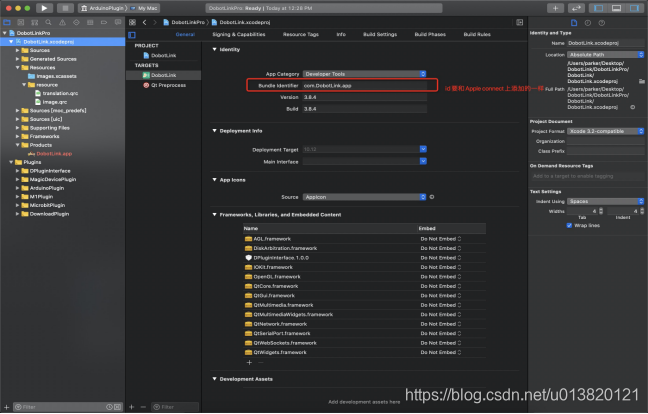Collapse the Deployment Info section
The width and height of the screenshot is (648, 414).
[214, 131]
